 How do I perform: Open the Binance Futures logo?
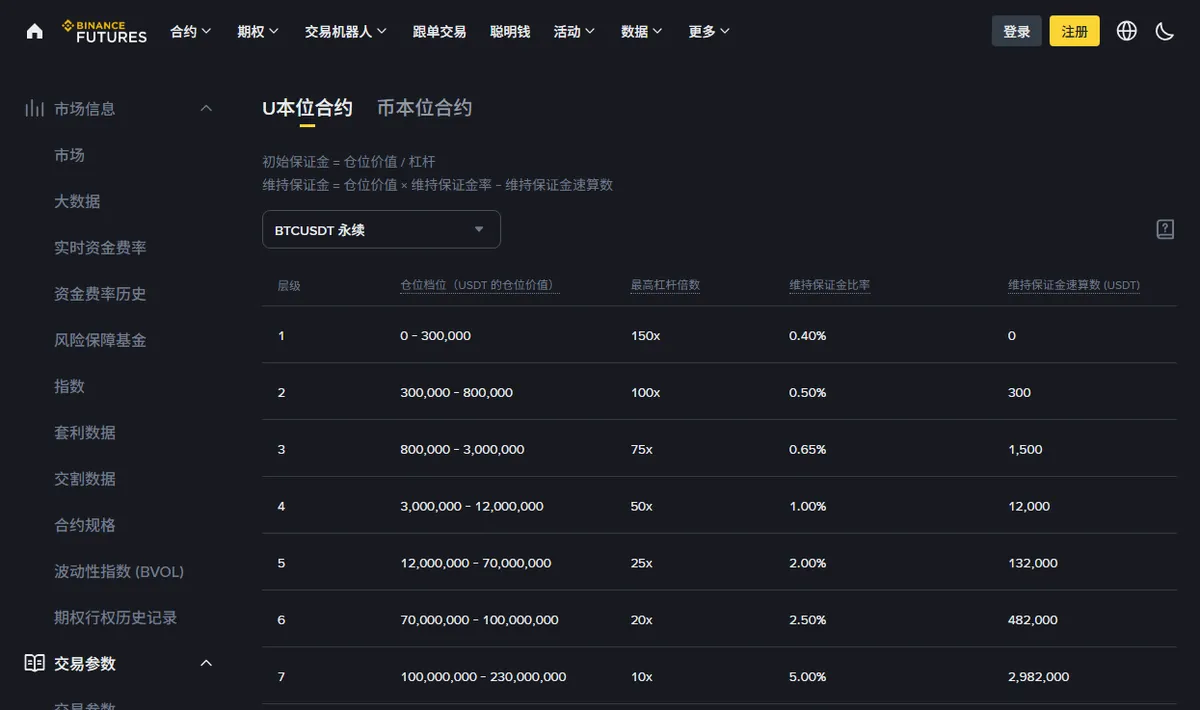point(104,31)
